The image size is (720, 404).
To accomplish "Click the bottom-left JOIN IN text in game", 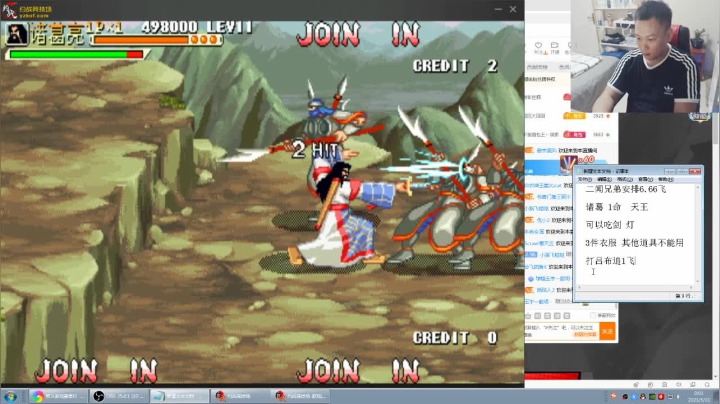I will click(x=96, y=370).
